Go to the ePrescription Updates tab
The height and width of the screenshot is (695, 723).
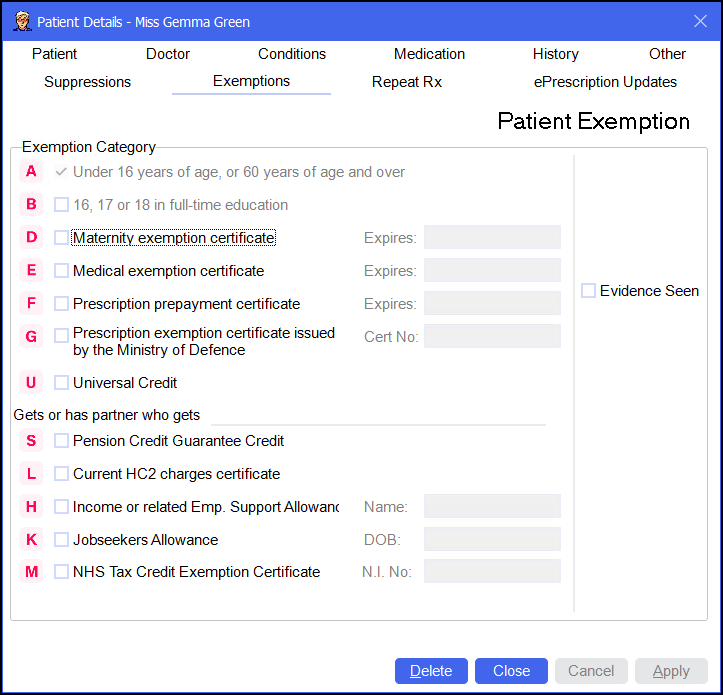pyautogui.click(x=605, y=82)
